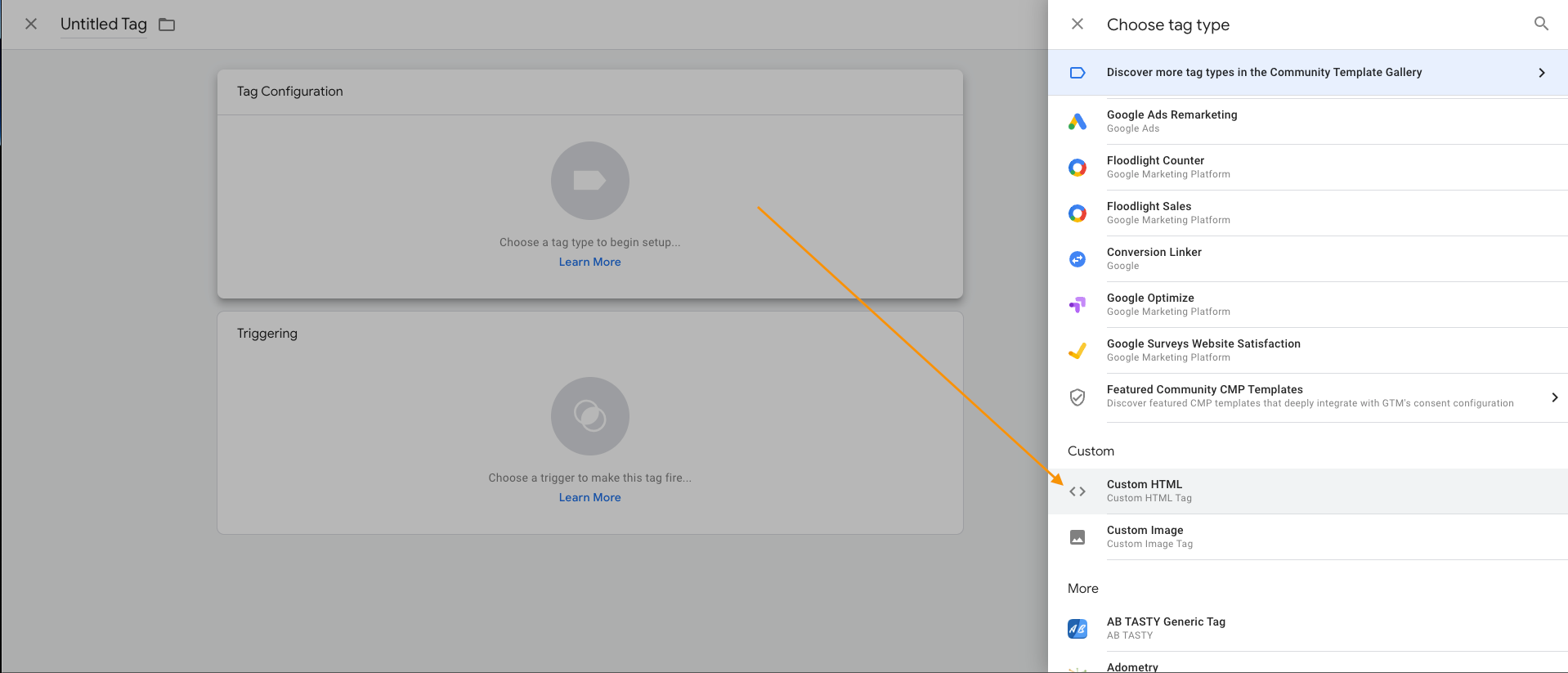Choose the Google Optimize icon
Image resolution: width=1568 pixels, height=673 pixels.
click(1077, 305)
